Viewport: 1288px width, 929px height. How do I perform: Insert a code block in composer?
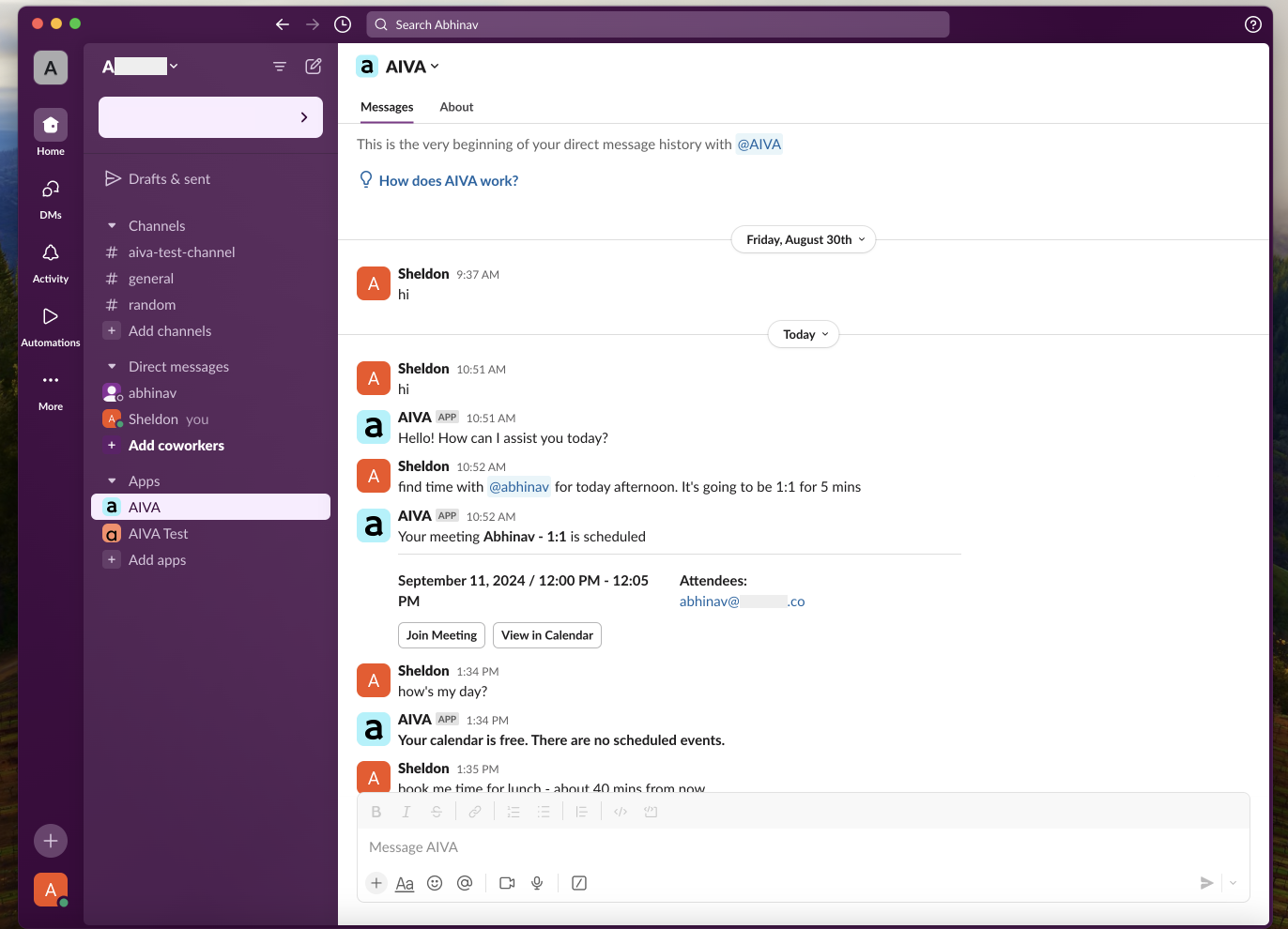651,812
